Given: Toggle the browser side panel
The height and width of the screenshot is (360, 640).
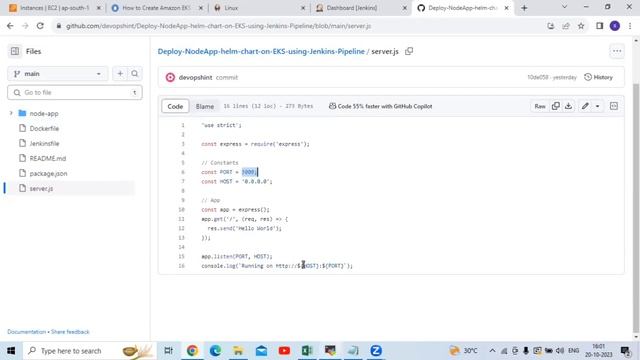Looking at the screenshot, I should click(600, 26).
